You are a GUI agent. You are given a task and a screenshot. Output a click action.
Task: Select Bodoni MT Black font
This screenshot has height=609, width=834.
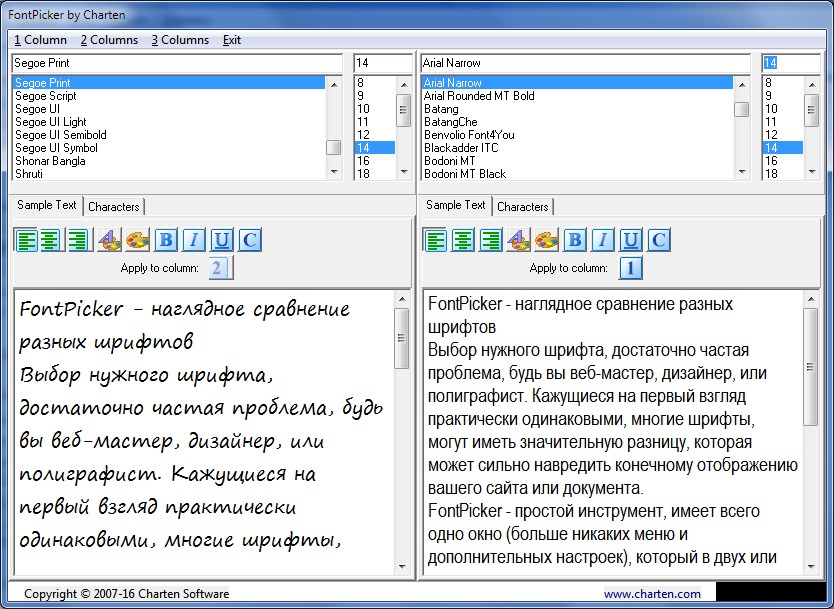577,174
